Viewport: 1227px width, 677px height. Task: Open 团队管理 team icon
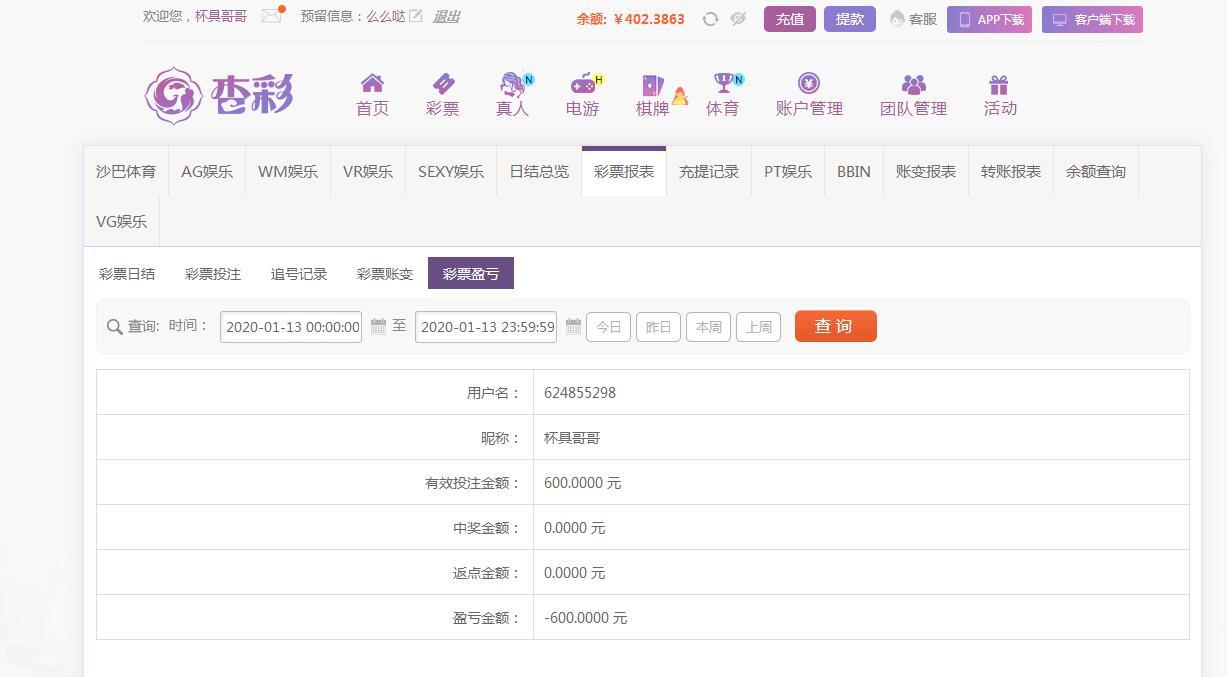click(x=913, y=85)
